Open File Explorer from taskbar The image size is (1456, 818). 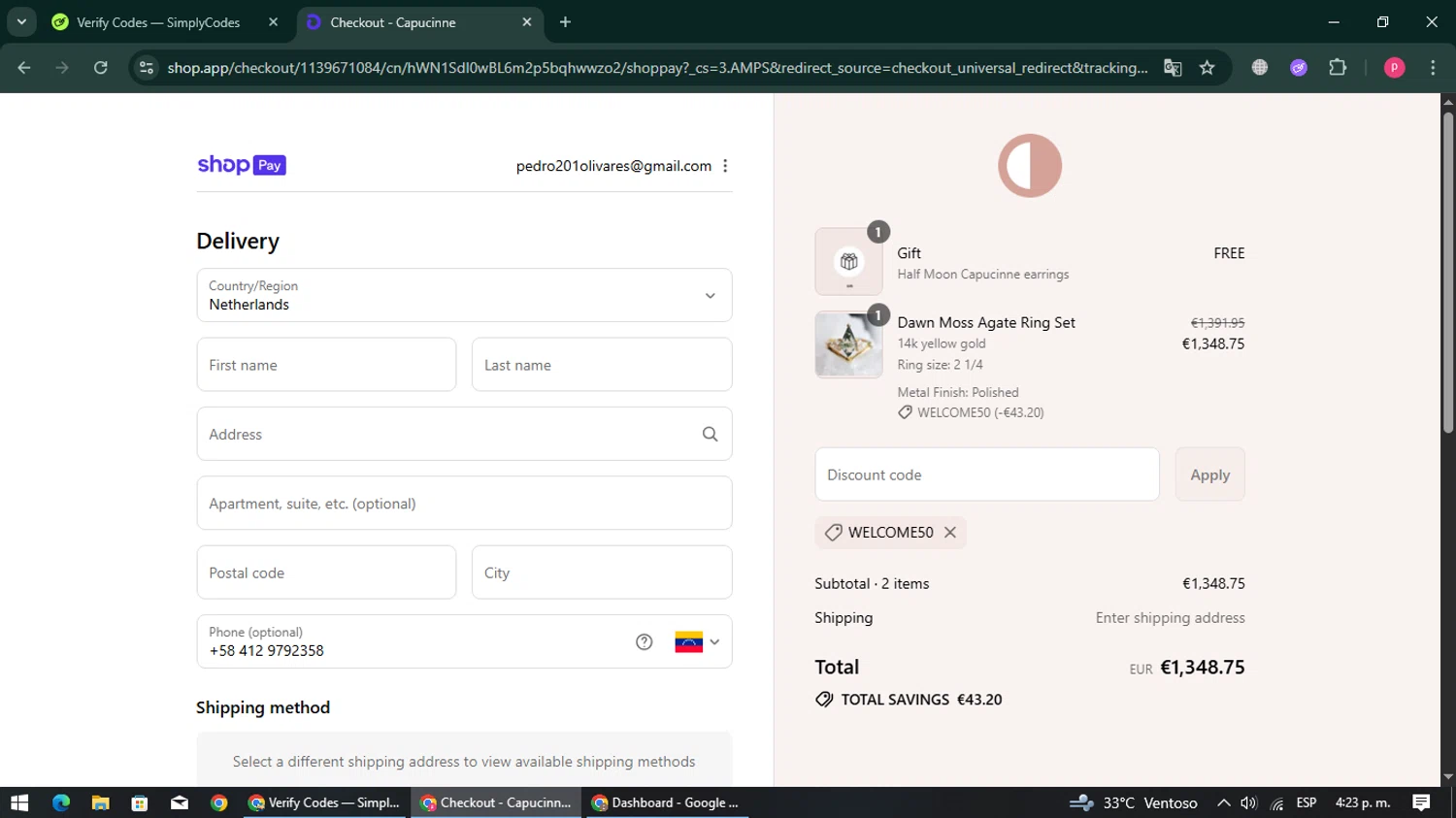(x=100, y=802)
